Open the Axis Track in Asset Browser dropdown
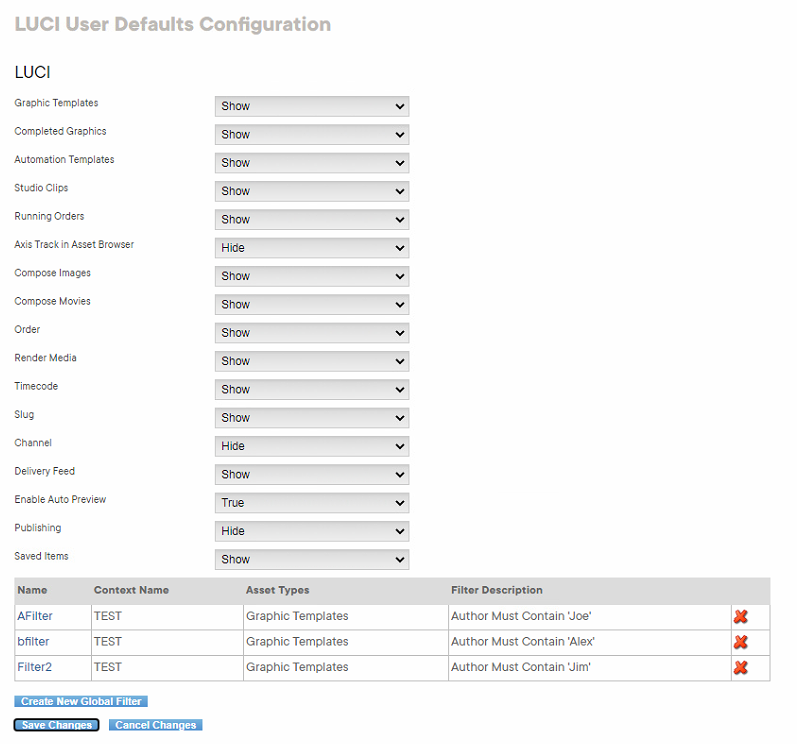 [x=311, y=248]
